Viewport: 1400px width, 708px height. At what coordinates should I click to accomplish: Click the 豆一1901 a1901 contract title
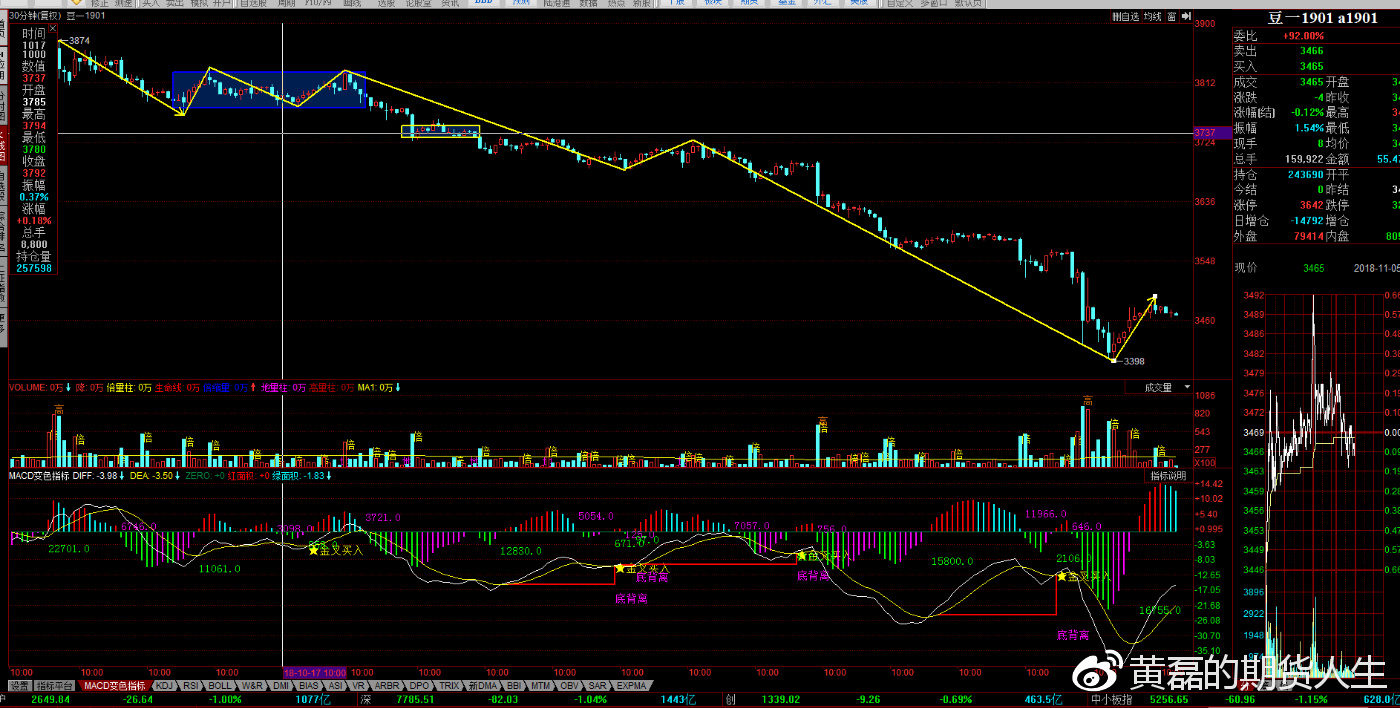click(x=1322, y=18)
